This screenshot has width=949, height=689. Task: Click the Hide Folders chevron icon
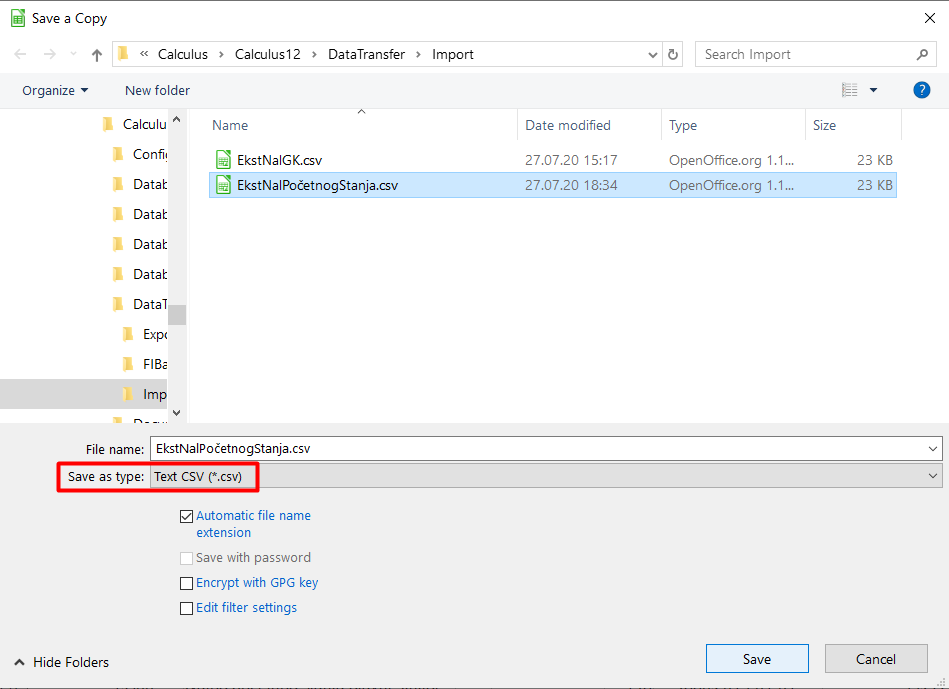19,662
